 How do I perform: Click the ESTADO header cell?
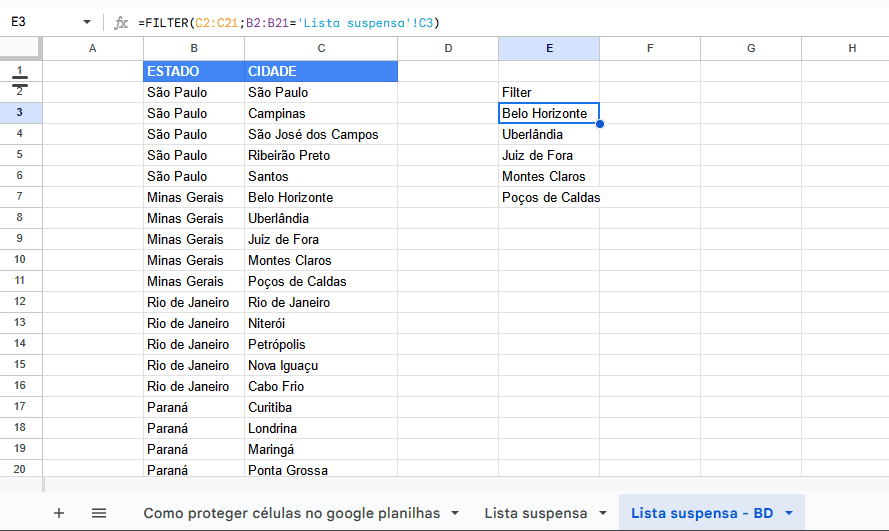click(193, 72)
